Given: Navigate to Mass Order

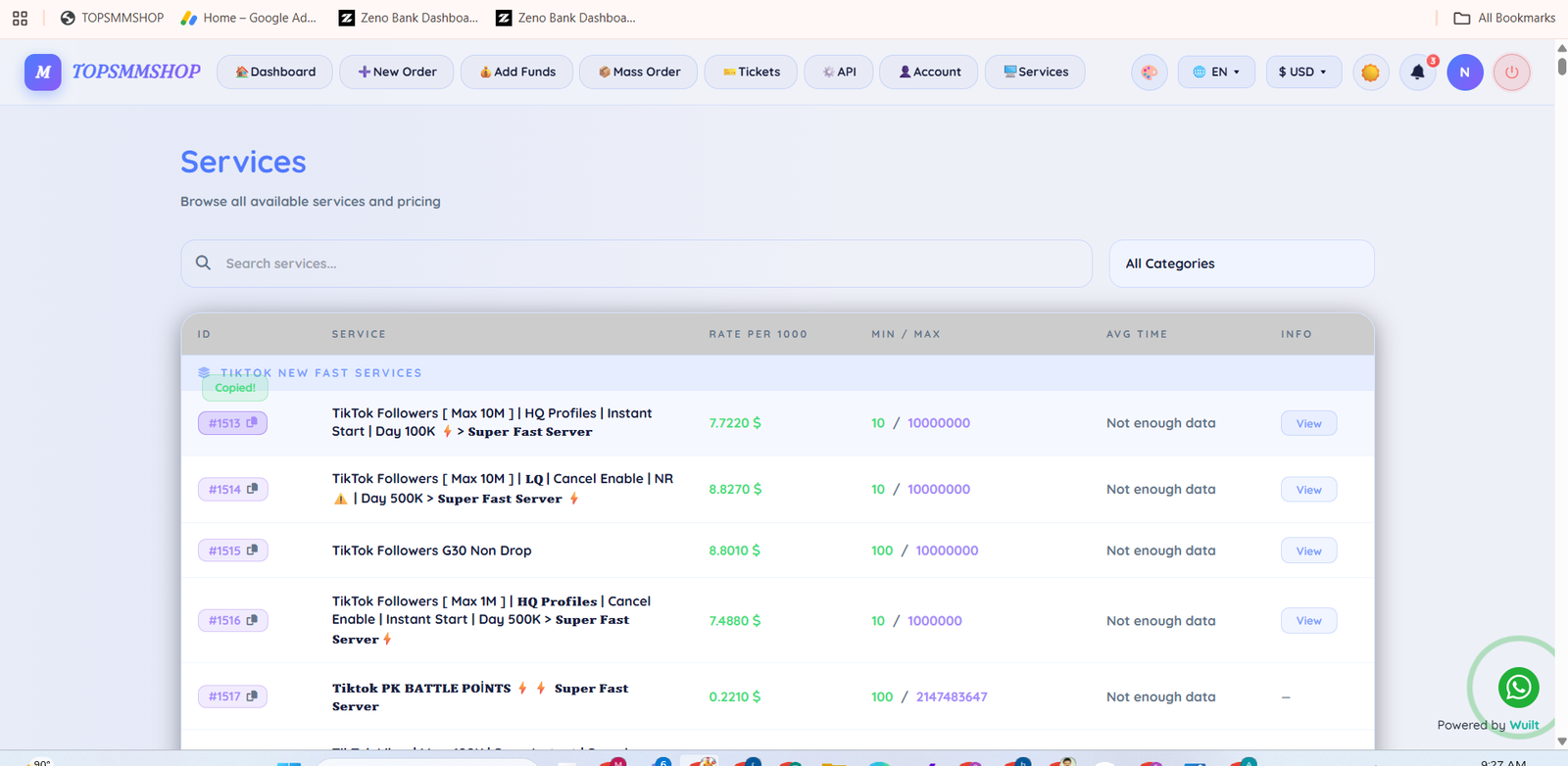Looking at the screenshot, I should tap(639, 72).
